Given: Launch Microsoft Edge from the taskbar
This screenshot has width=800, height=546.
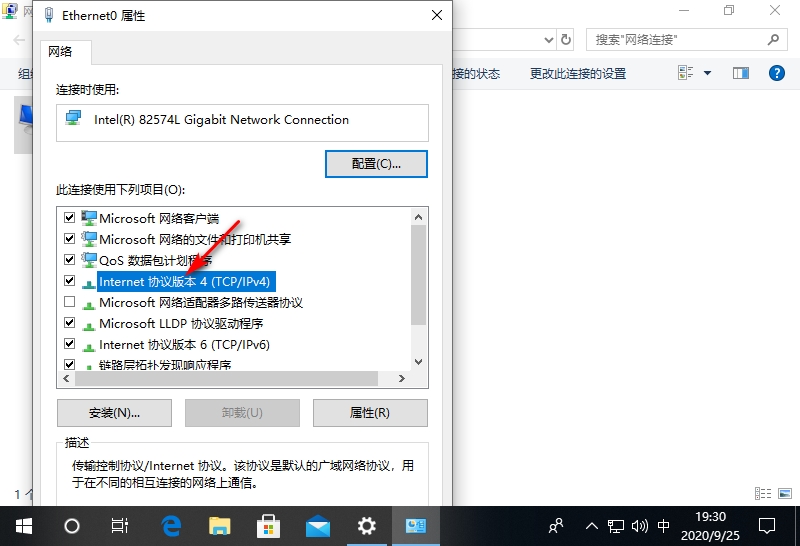Looking at the screenshot, I should 171,526.
